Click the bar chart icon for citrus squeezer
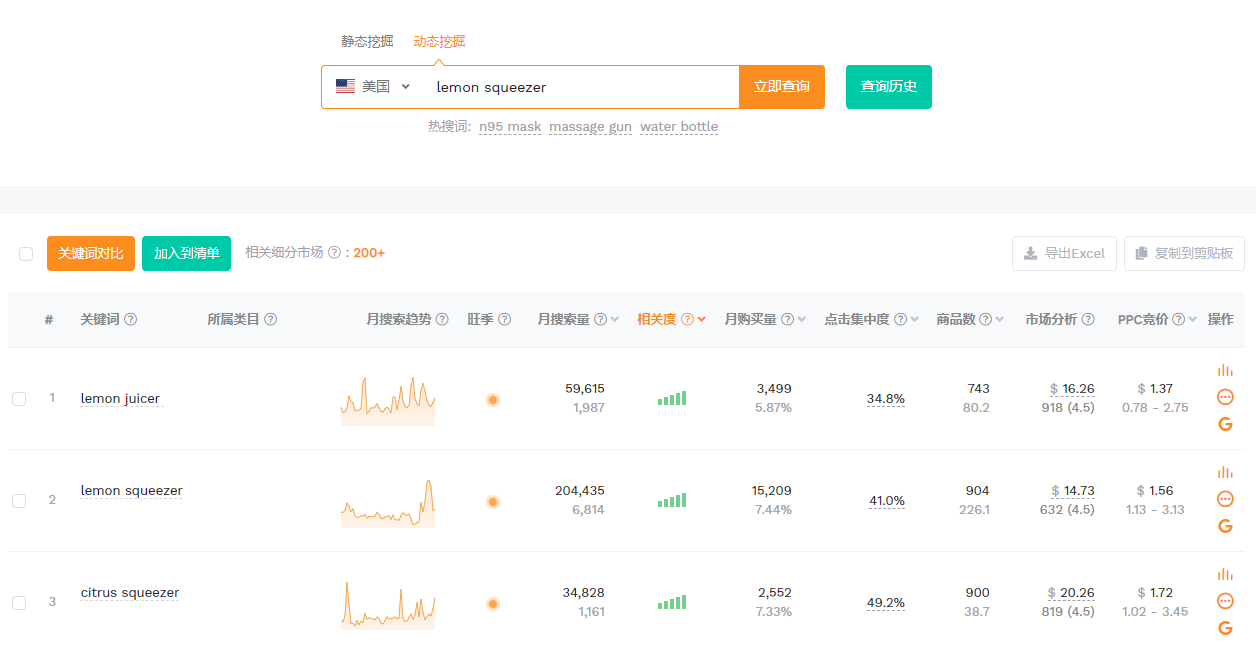 (1225, 574)
